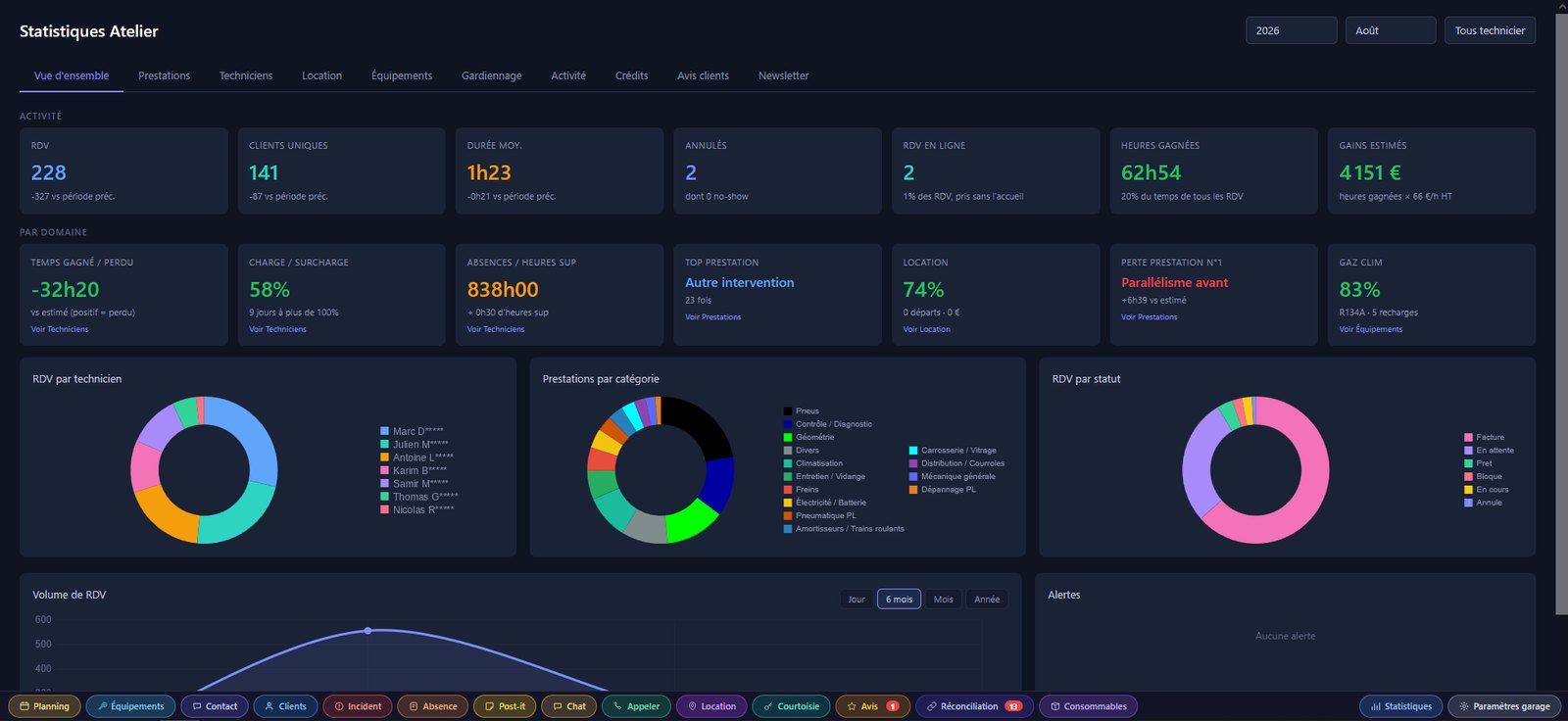The image size is (1568, 721).
Task: Open the Location pin icon button
Action: click(712, 706)
